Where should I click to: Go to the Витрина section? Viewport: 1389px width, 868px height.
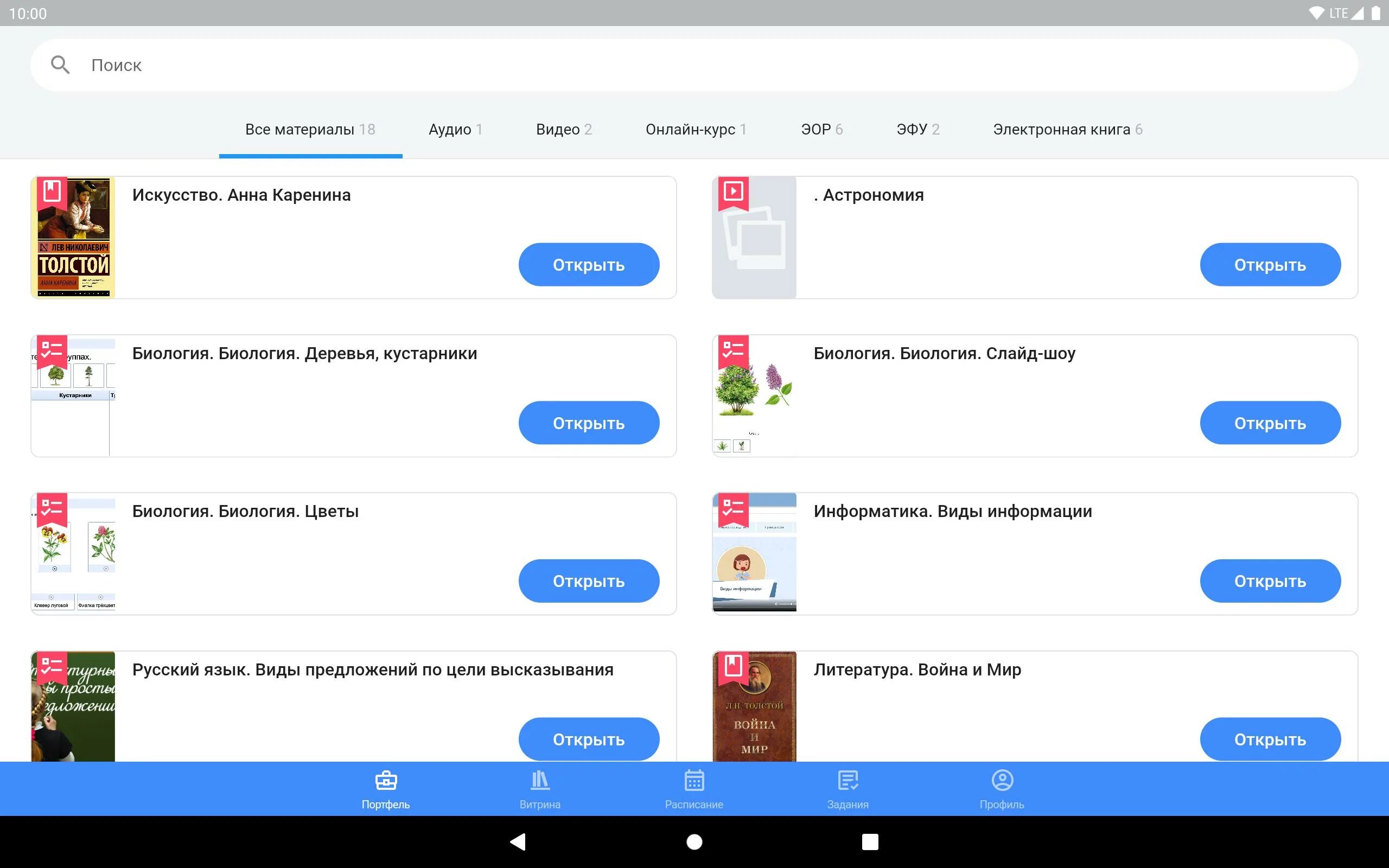(539, 789)
